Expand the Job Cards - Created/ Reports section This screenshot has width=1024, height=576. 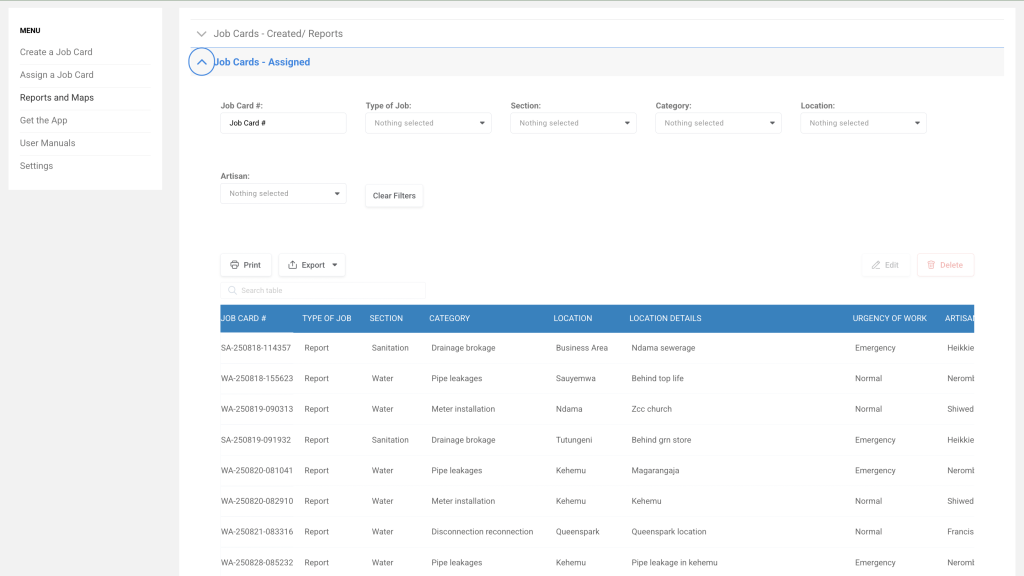pyautogui.click(x=202, y=34)
